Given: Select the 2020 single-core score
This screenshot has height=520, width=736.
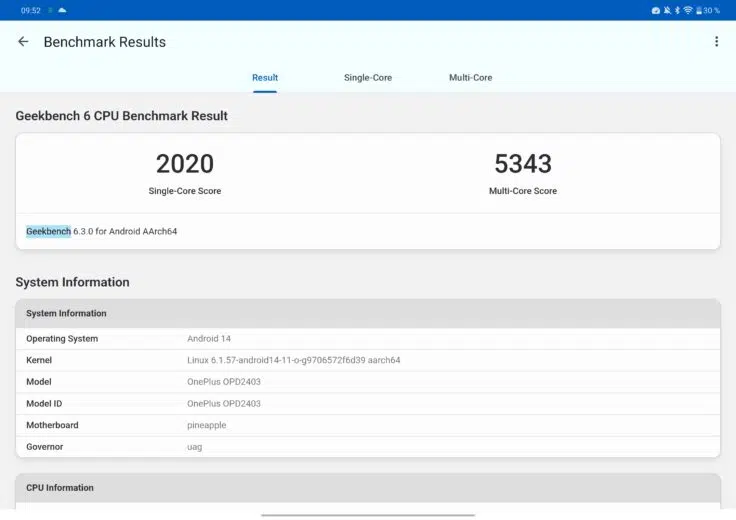Looking at the screenshot, I should tap(185, 164).
